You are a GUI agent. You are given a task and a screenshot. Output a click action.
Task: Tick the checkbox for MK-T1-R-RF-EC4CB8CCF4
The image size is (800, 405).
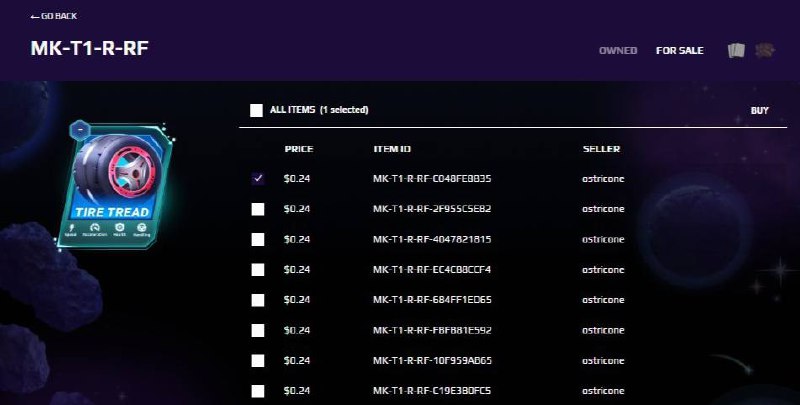coord(258,270)
